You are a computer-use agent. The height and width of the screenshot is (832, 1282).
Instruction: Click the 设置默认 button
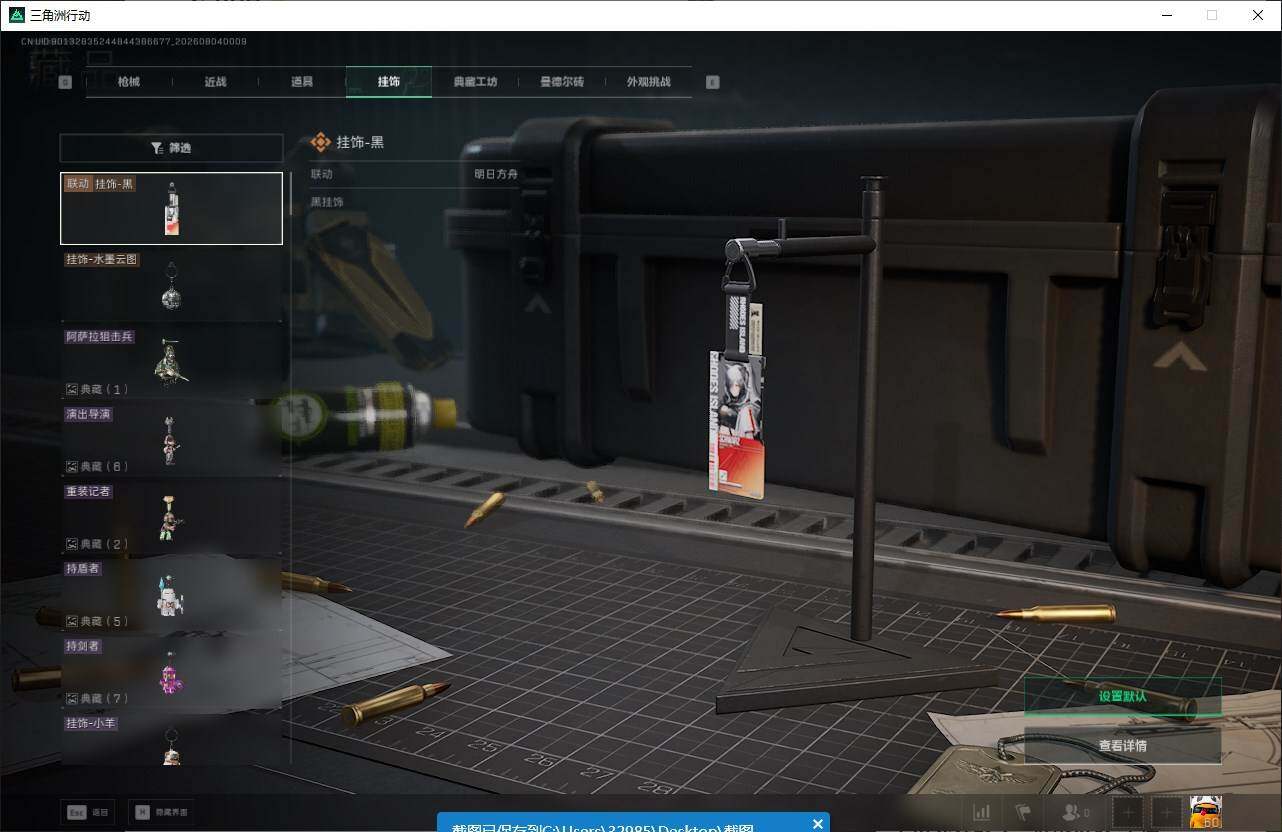tap(1122, 696)
